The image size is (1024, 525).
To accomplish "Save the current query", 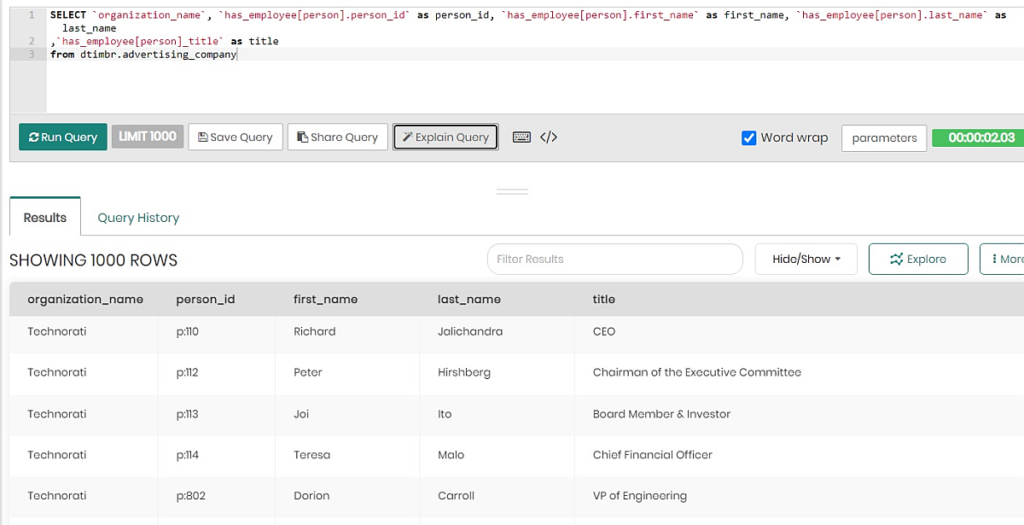I will point(235,137).
